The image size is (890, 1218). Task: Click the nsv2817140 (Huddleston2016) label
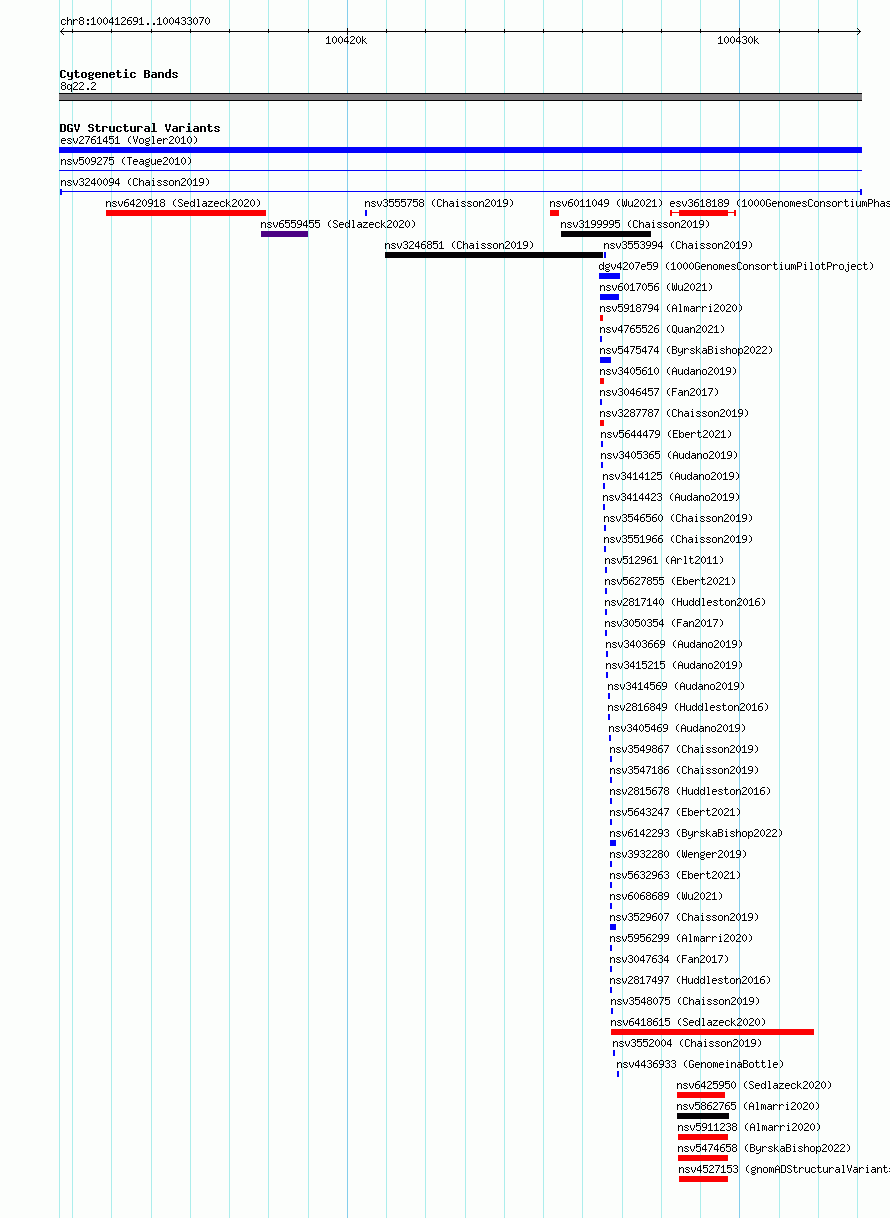[685, 602]
